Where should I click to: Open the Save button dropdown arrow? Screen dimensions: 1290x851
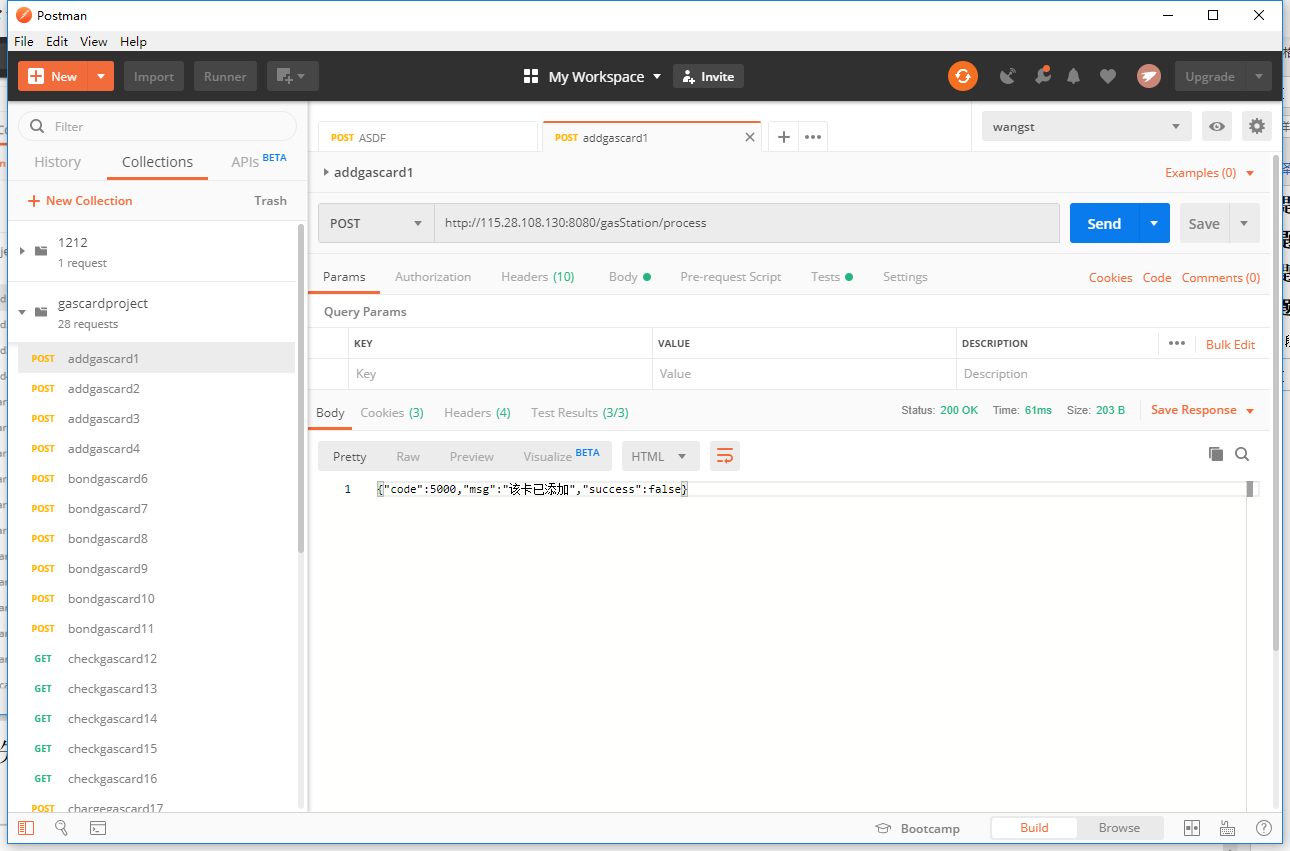(1245, 223)
